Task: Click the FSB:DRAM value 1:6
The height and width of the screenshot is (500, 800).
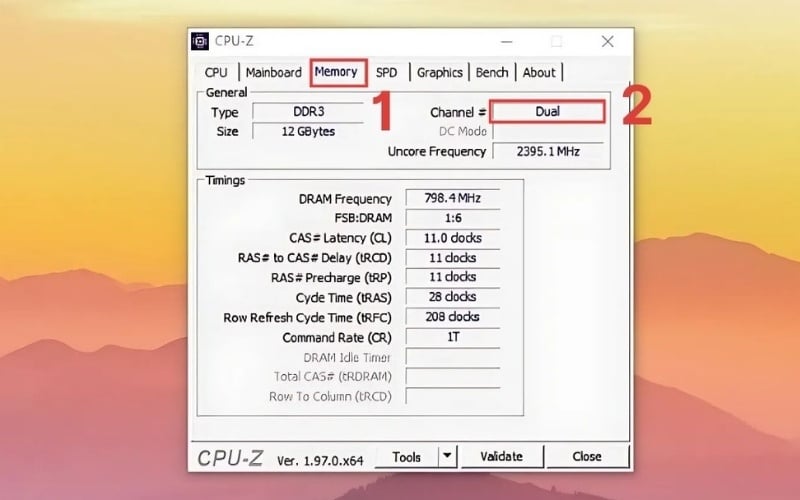Action: (453, 218)
